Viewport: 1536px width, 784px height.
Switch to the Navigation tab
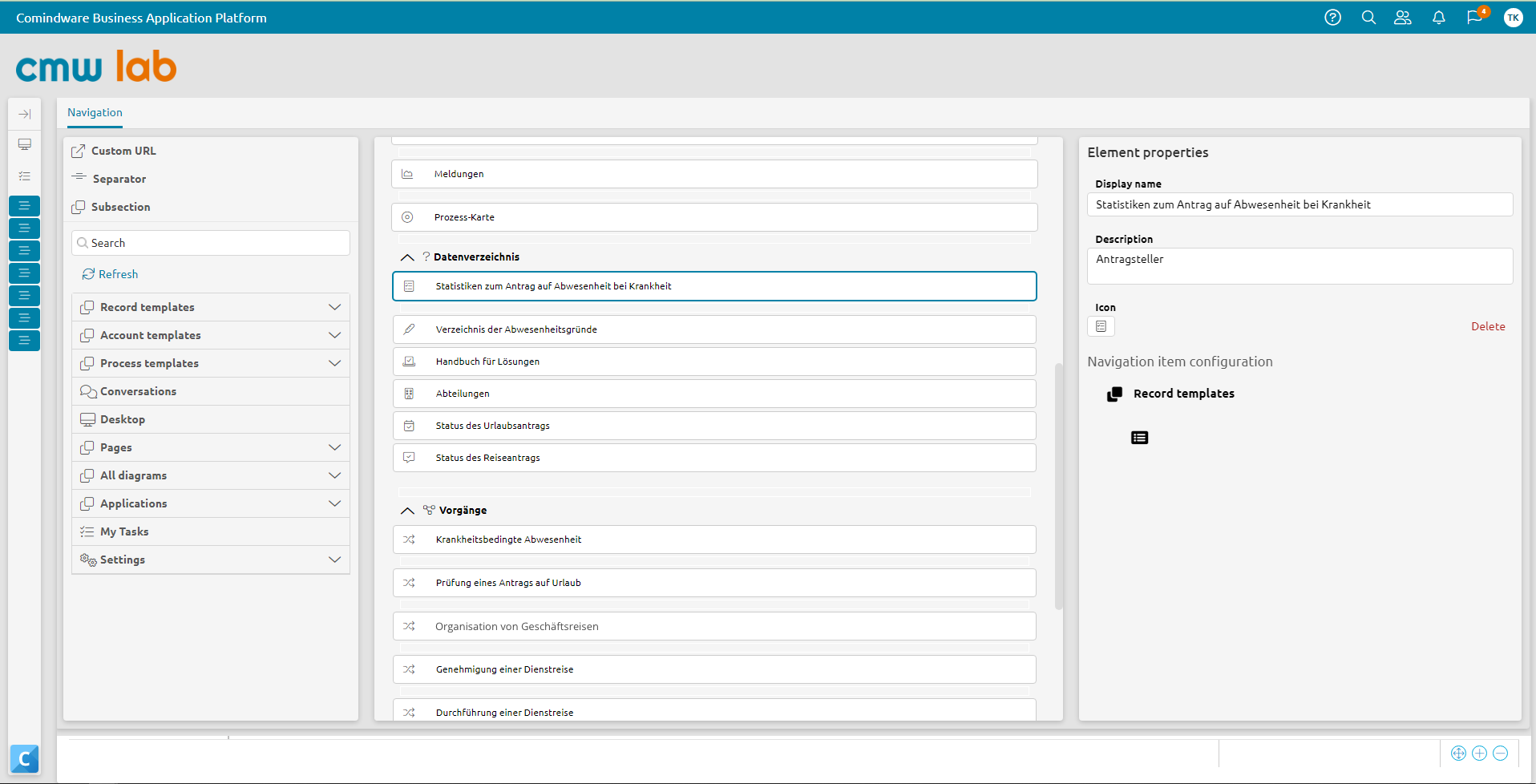click(x=95, y=113)
